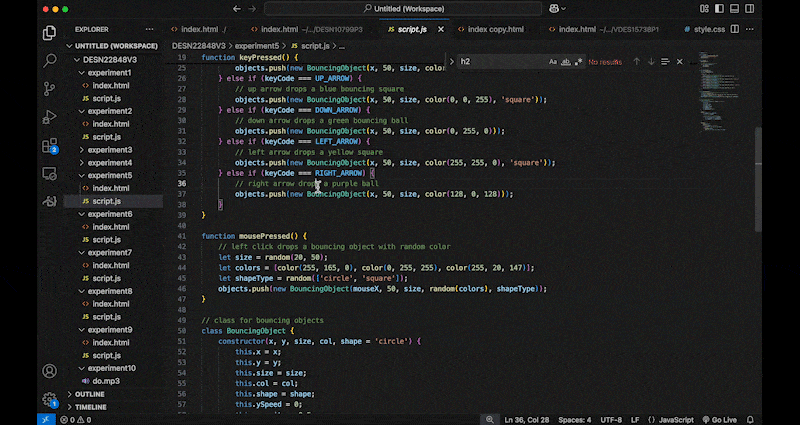Screen dimensions: 800x425
Task: Open the Accounts menu icon
Action: tap(49, 371)
